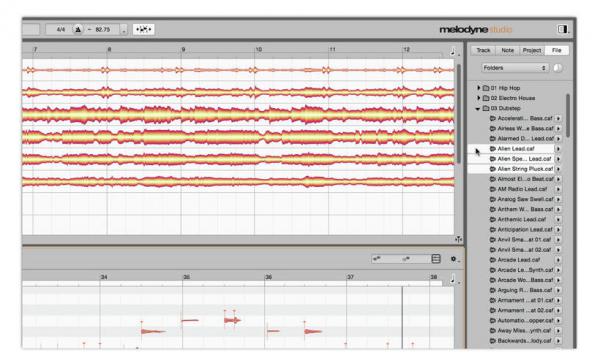600x363 pixels.
Task: Click track pane zoom control at corner
Action: pyautogui.click(x=458, y=239)
